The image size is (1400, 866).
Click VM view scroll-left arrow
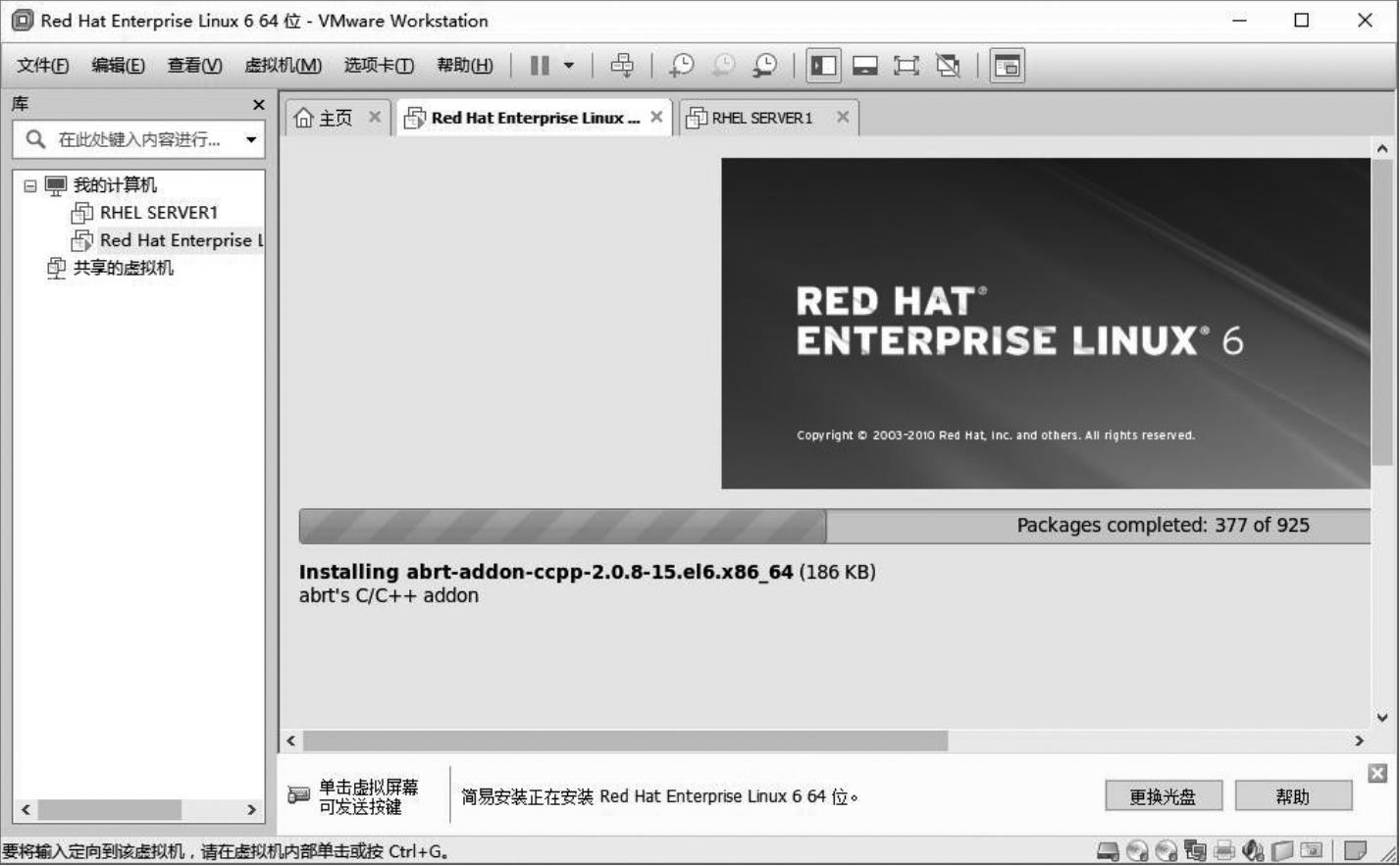(x=290, y=740)
